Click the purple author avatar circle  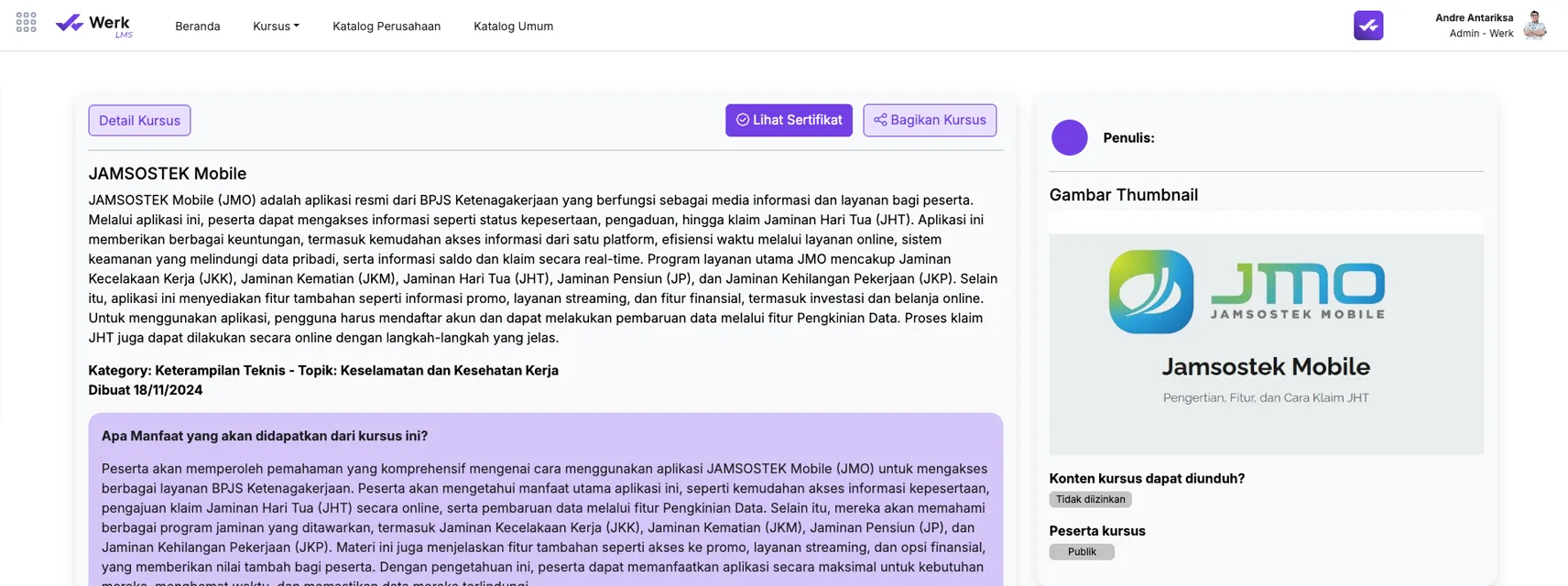pos(1069,138)
